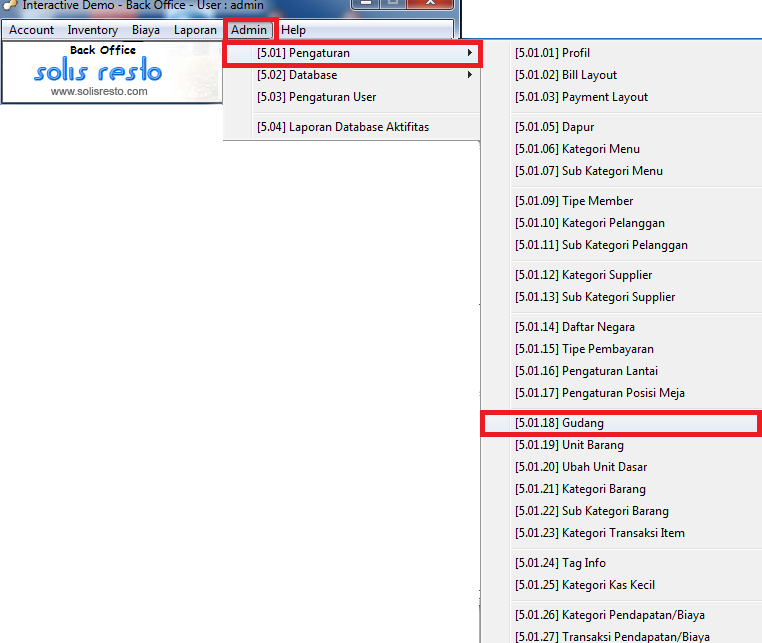
Task: Click the Solis Resto Back Office logo
Action: [x=98, y=68]
